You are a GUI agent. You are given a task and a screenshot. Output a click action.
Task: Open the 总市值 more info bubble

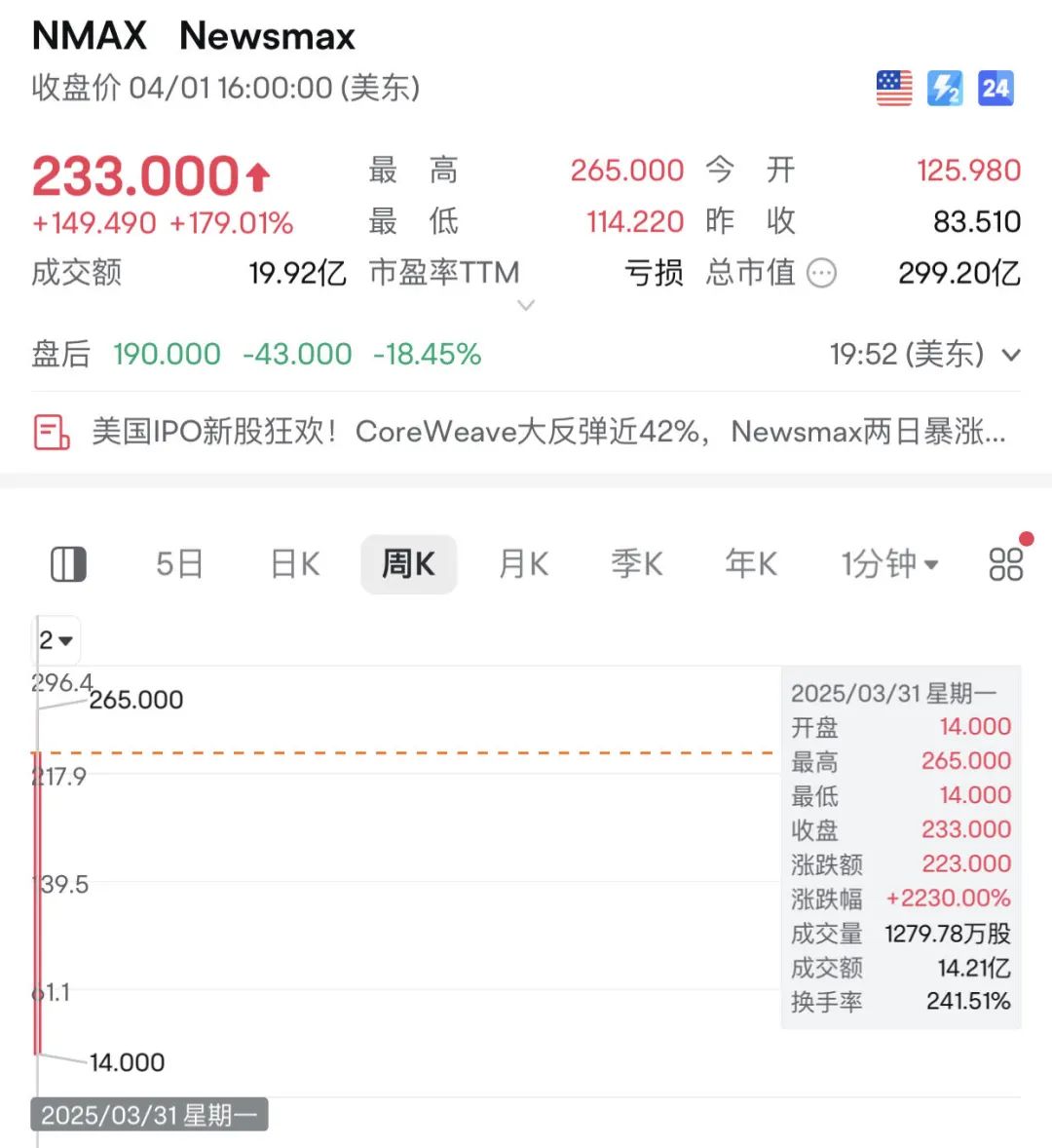coord(821,273)
